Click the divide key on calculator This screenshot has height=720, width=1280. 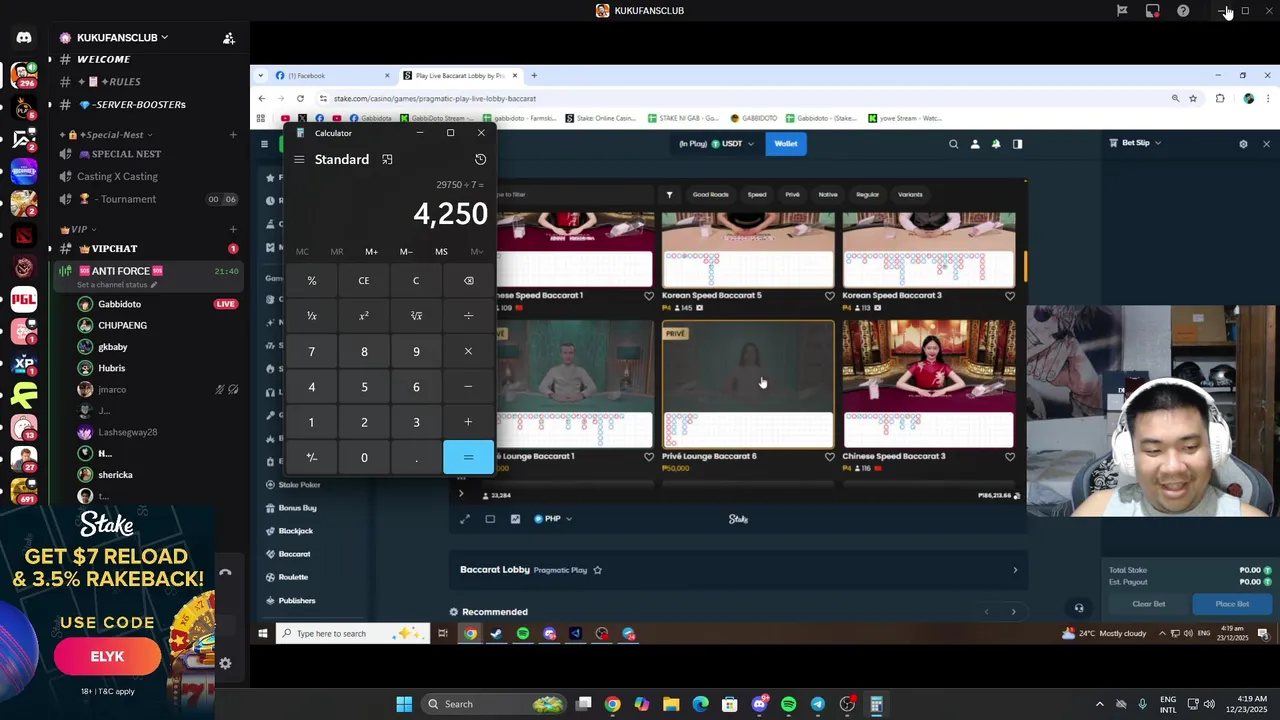pyautogui.click(x=468, y=315)
